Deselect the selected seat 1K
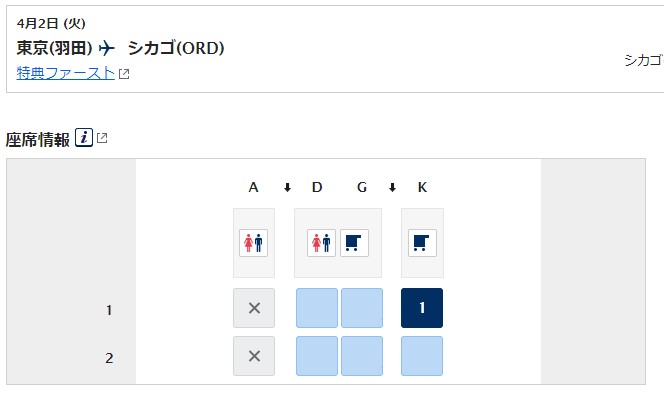This screenshot has width=664, height=411. click(x=422, y=308)
